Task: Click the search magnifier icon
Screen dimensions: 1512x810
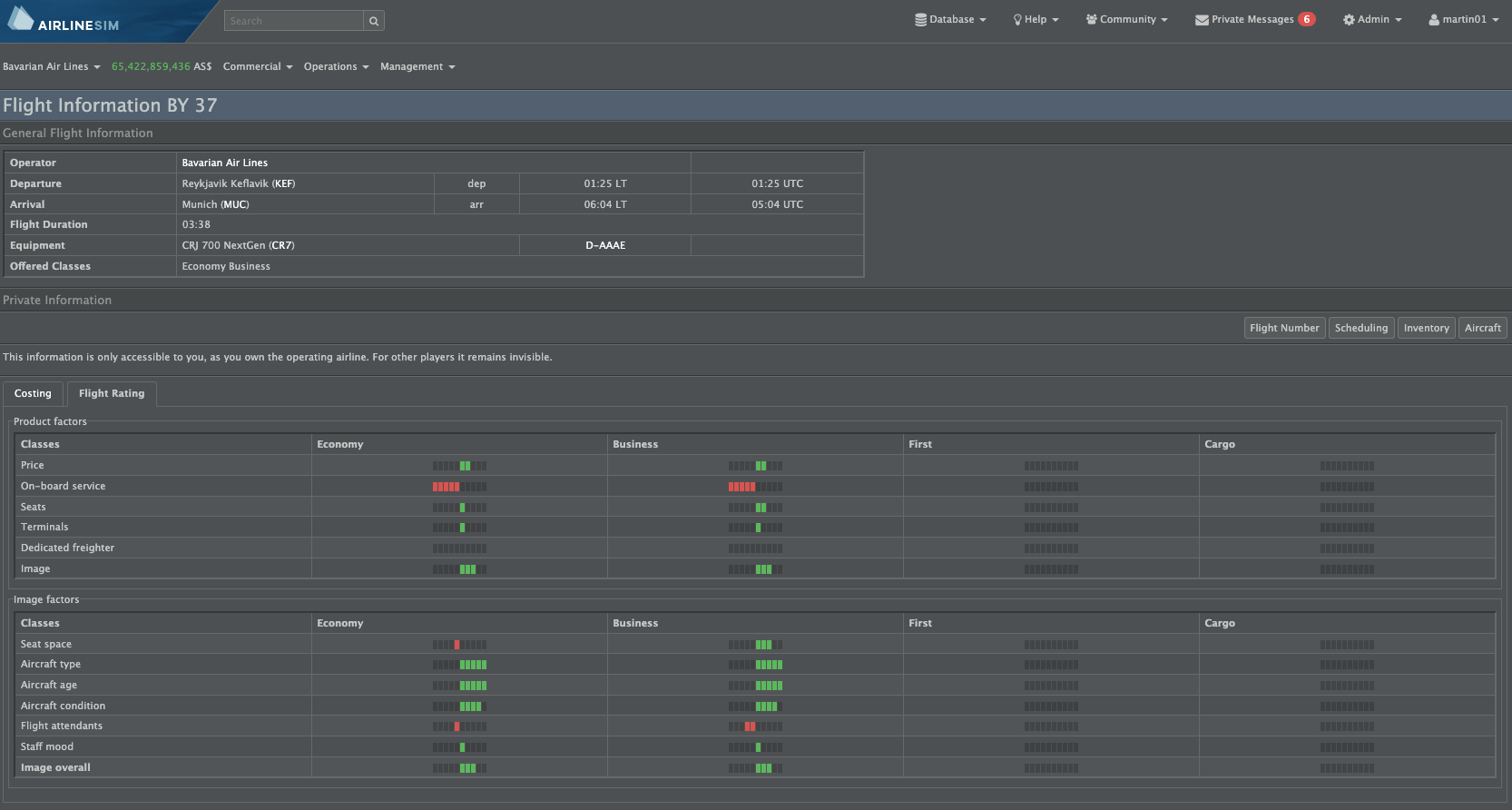Action: click(x=374, y=21)
